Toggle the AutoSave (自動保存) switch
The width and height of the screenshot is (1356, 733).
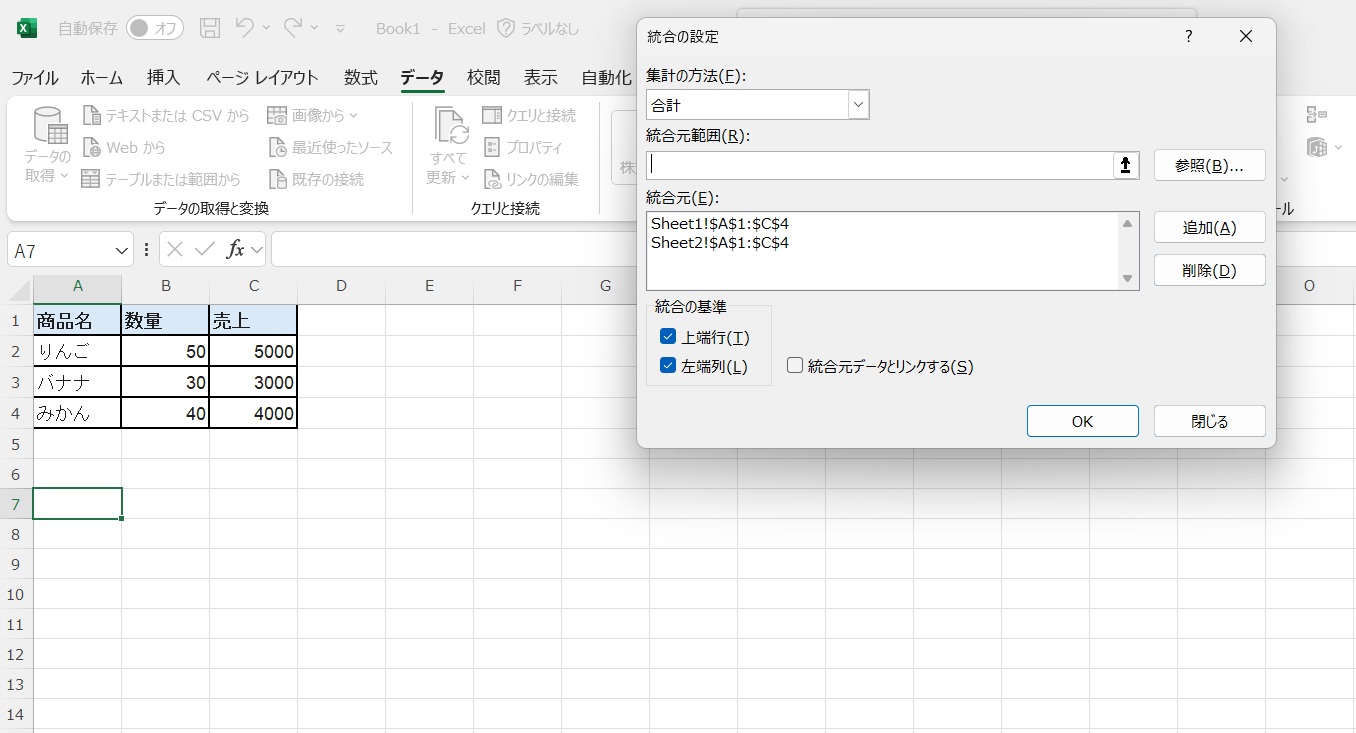pos(154,28)
